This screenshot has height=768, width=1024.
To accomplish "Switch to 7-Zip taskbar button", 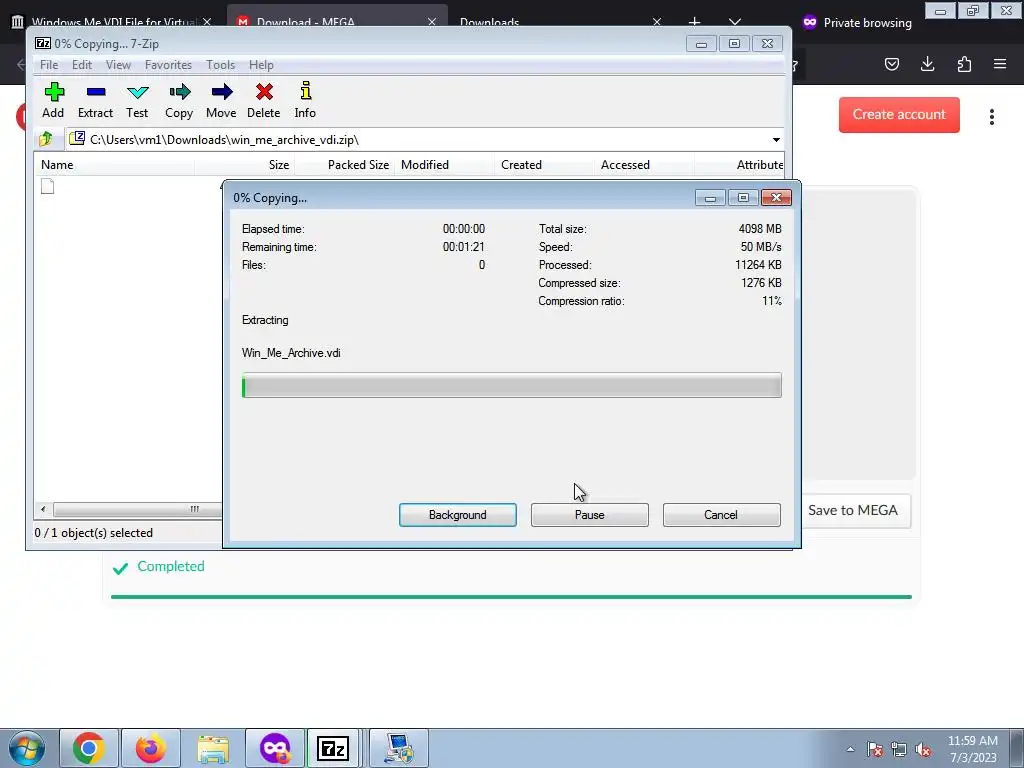I will point(333,748).
